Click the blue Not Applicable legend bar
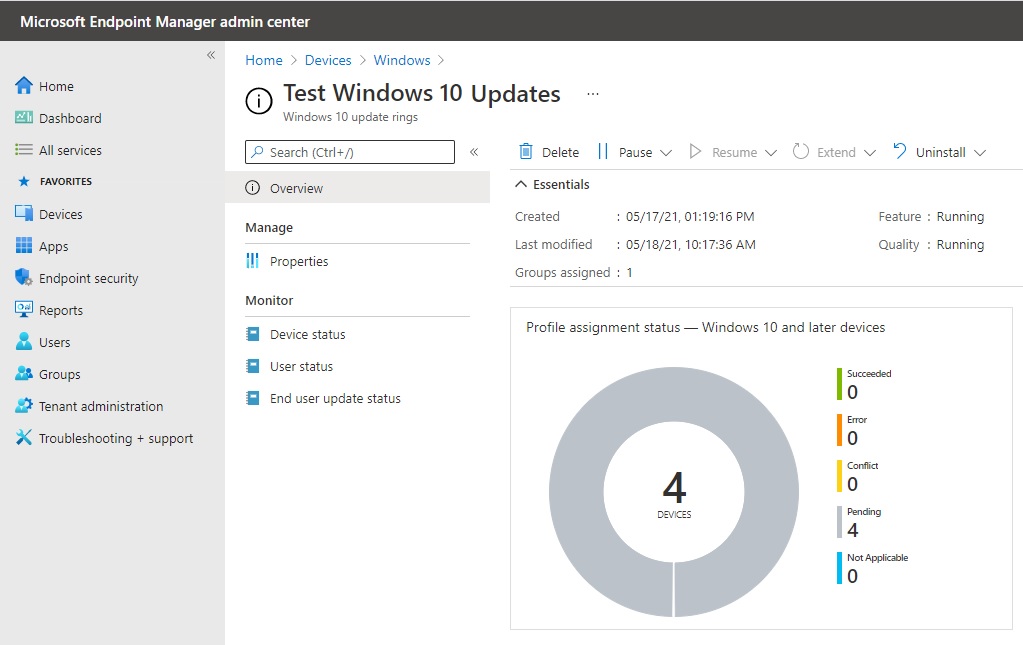Screen dimensions: 1023x645 (840, 568)
